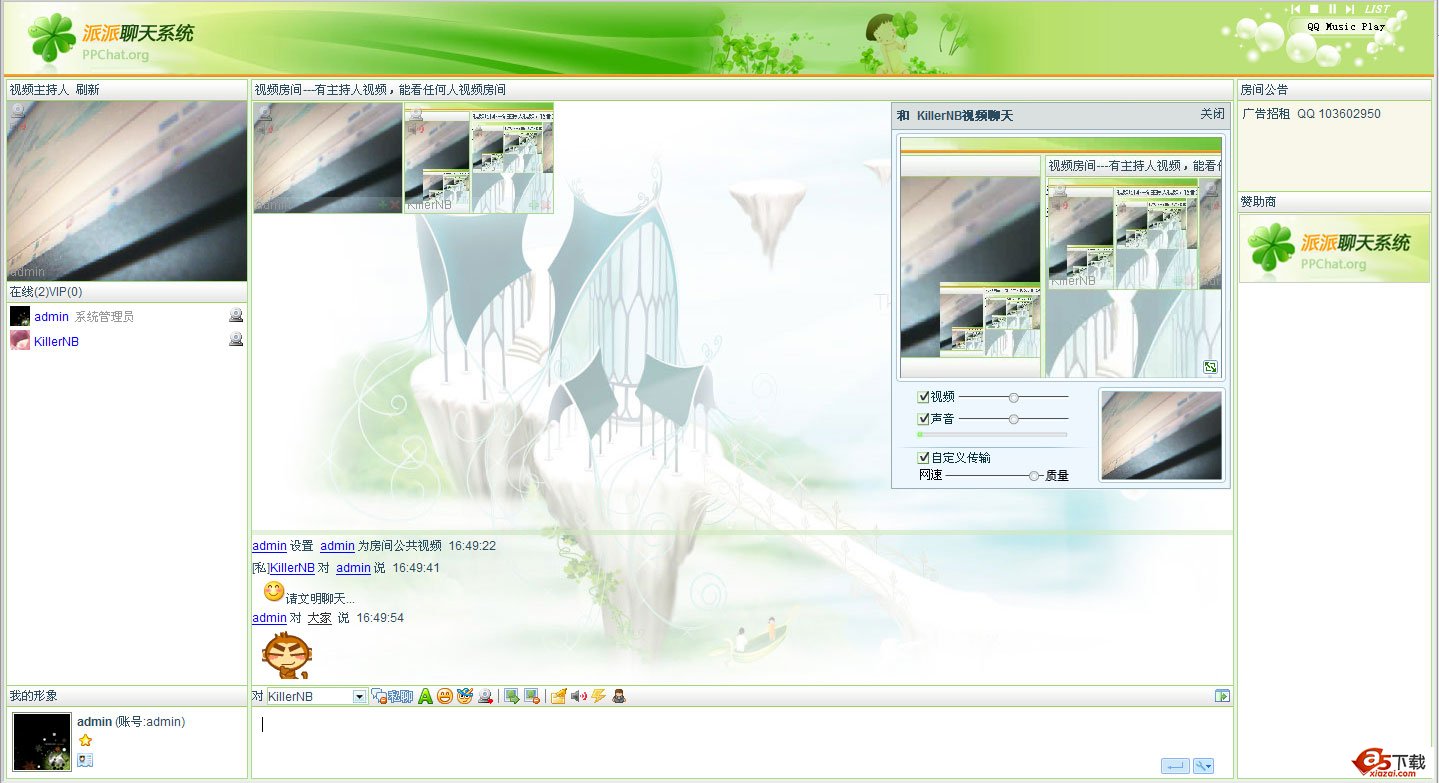1439x783 pixels.
Task: Click the private chat (私聊) toolbar icon
Action: pyautogui.click(x=392, y=696)
